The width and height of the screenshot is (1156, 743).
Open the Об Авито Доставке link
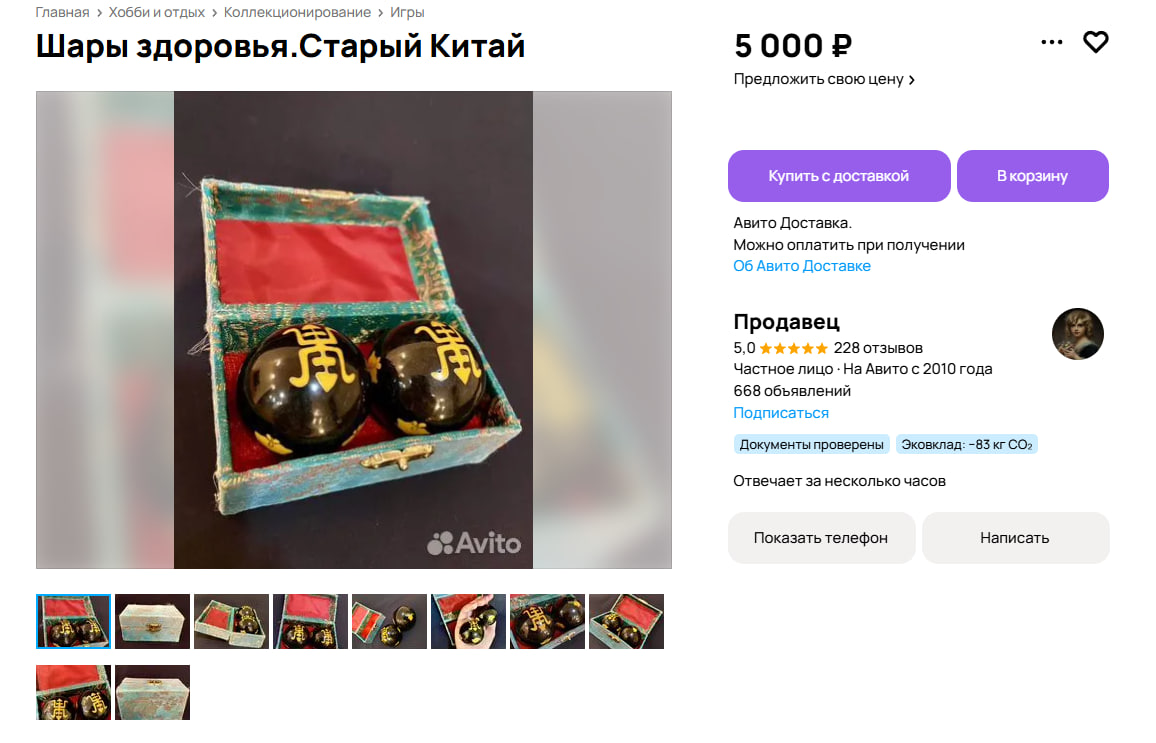[x=801, y=266]
